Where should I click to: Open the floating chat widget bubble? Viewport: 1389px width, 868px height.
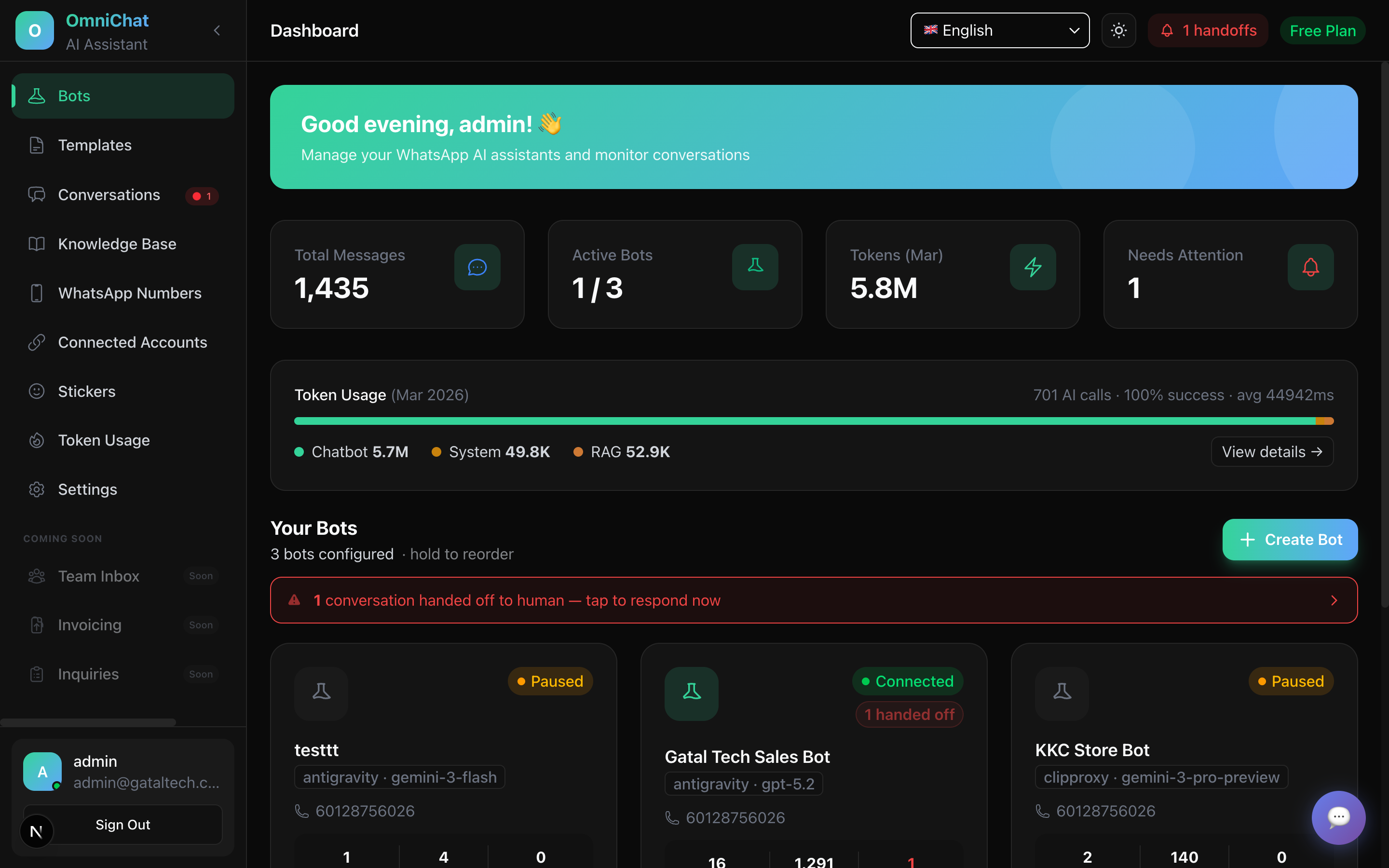coord(1338,817)
